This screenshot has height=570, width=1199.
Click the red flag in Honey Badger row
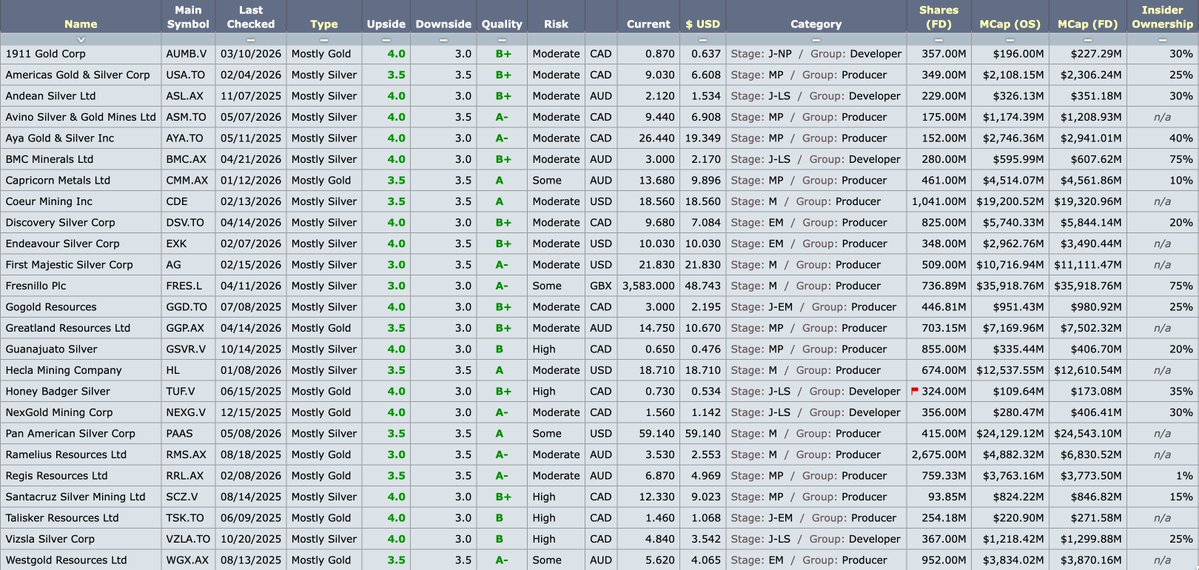(915, 390)
